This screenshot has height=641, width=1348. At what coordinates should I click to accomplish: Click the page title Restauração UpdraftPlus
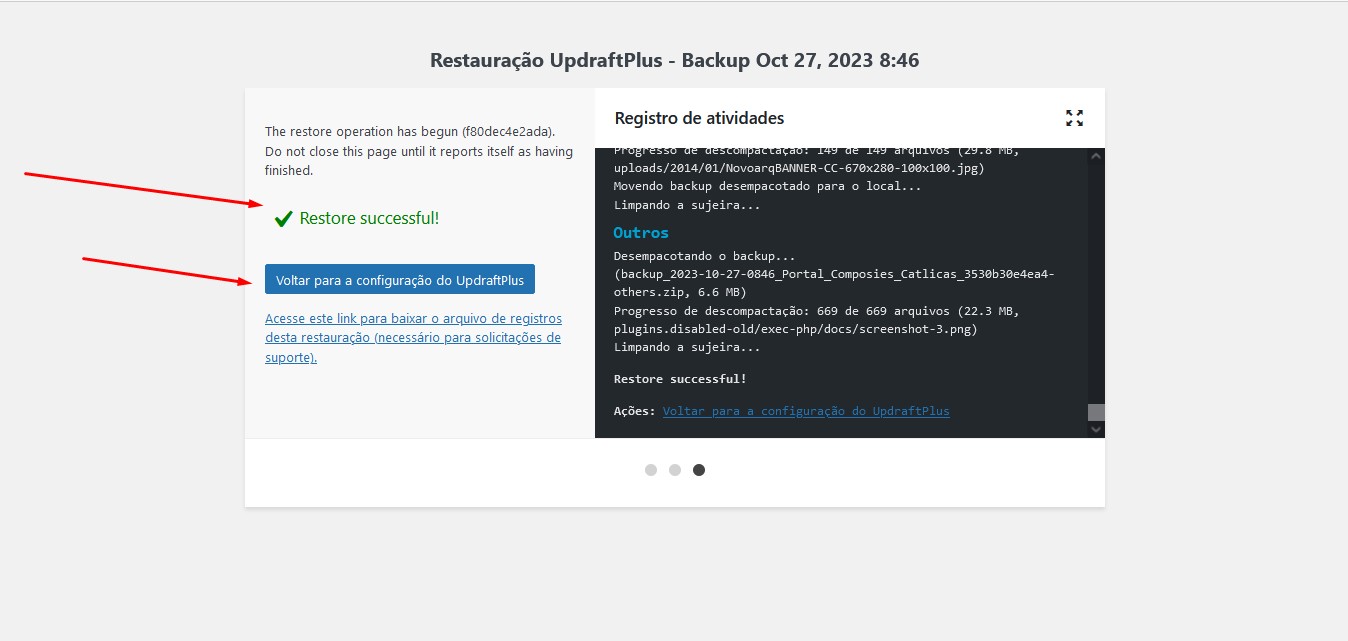pos(674,60)
